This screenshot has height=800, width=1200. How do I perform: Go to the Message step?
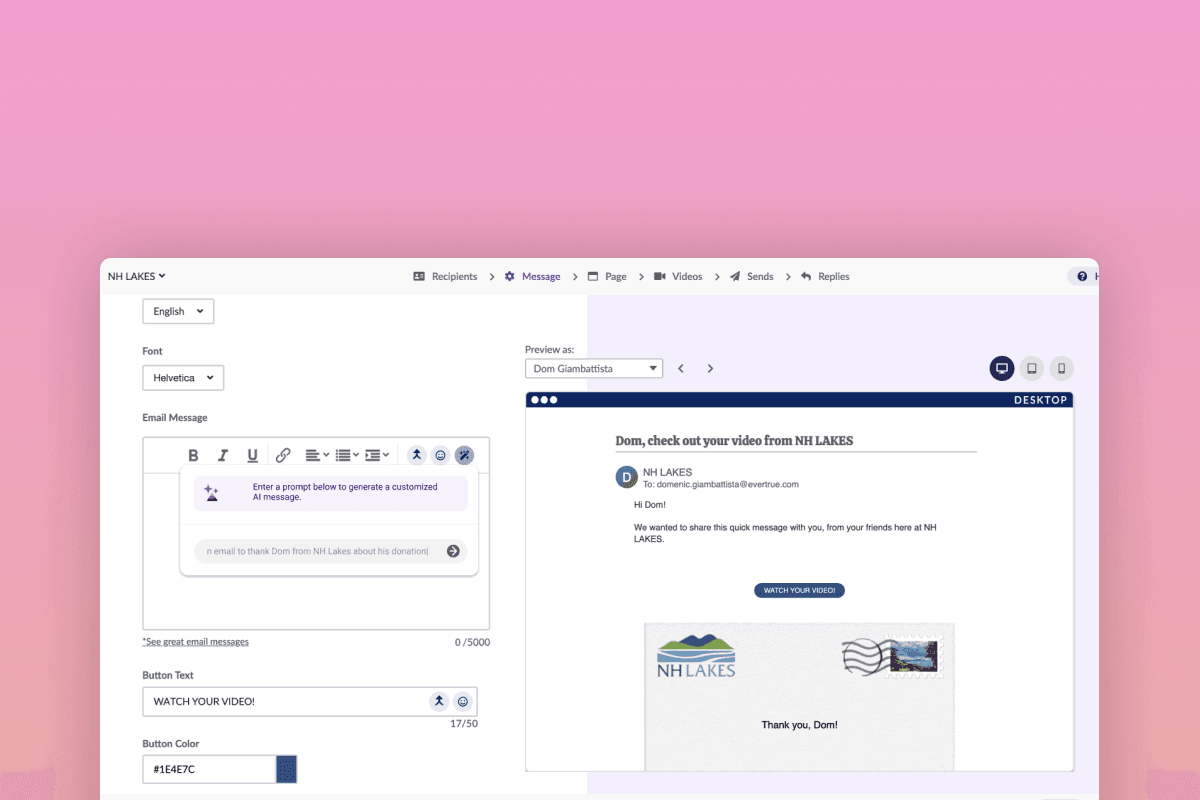(532, 276)
